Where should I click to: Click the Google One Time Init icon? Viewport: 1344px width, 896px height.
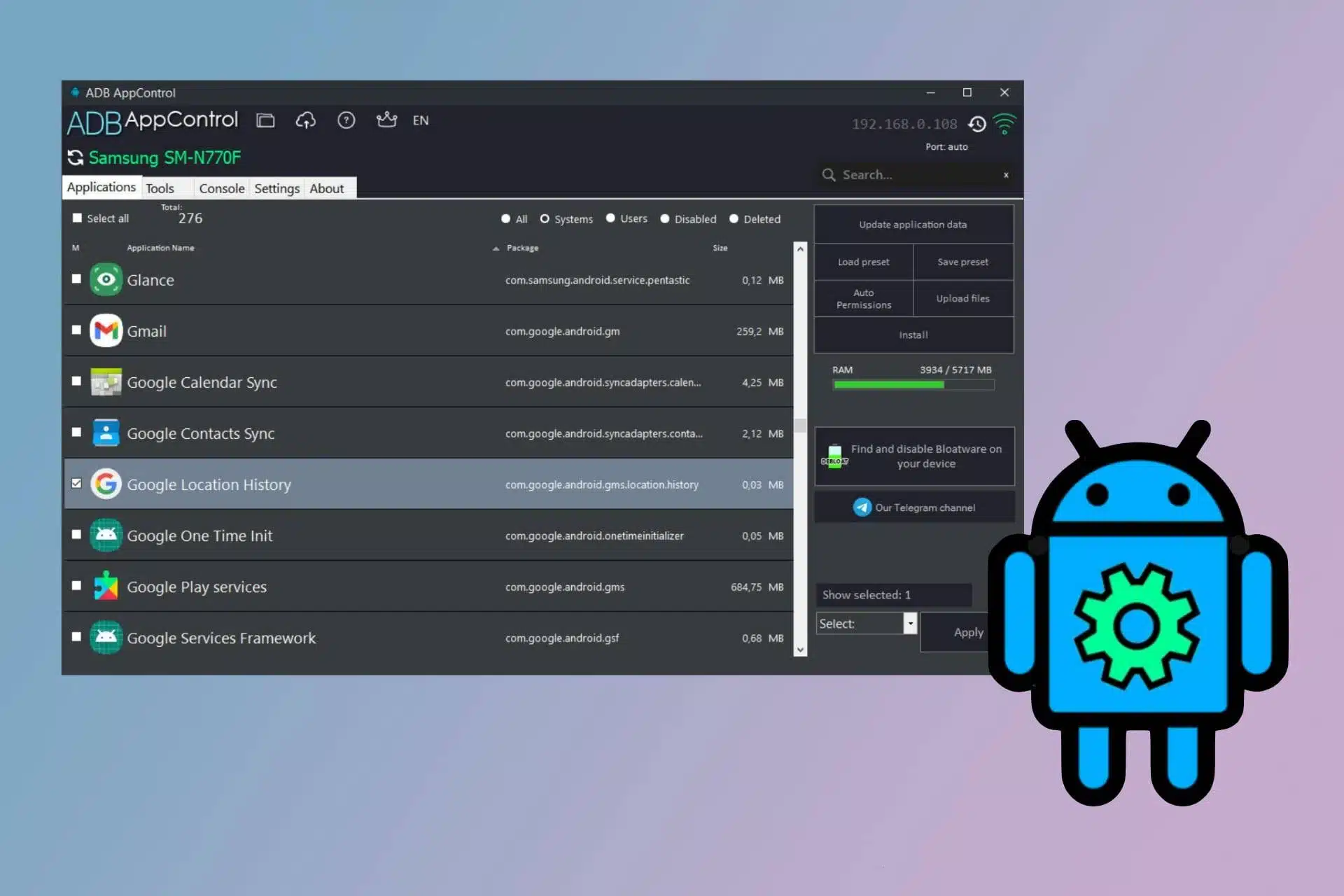[x=106, y=535]
